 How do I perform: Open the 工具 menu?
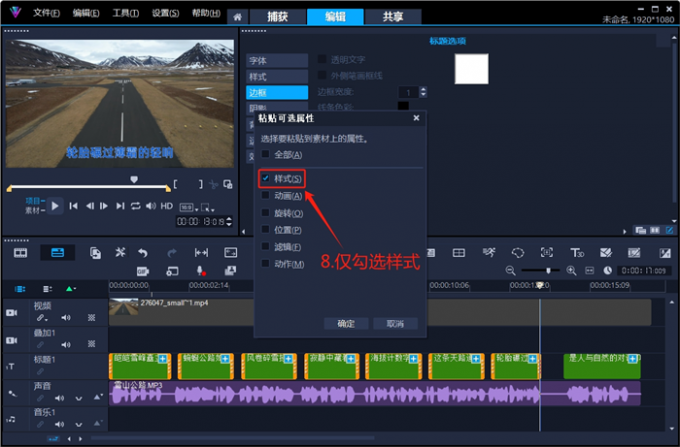coord(125,13)
